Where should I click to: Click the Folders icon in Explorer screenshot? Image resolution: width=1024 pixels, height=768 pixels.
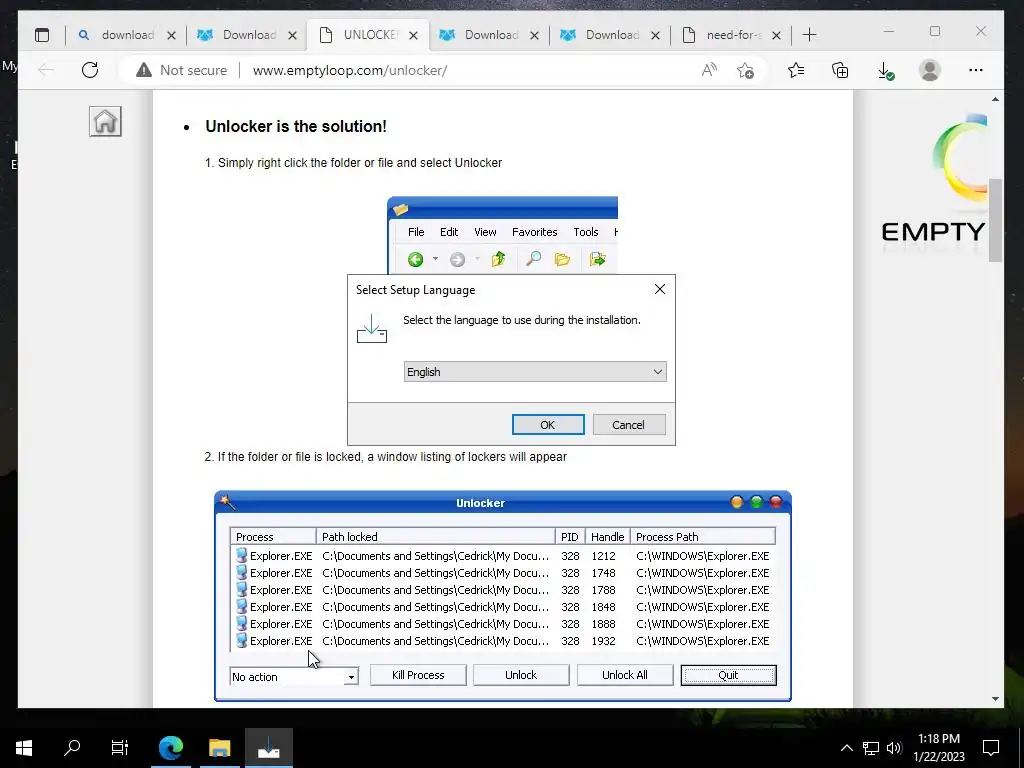[562, 259]
